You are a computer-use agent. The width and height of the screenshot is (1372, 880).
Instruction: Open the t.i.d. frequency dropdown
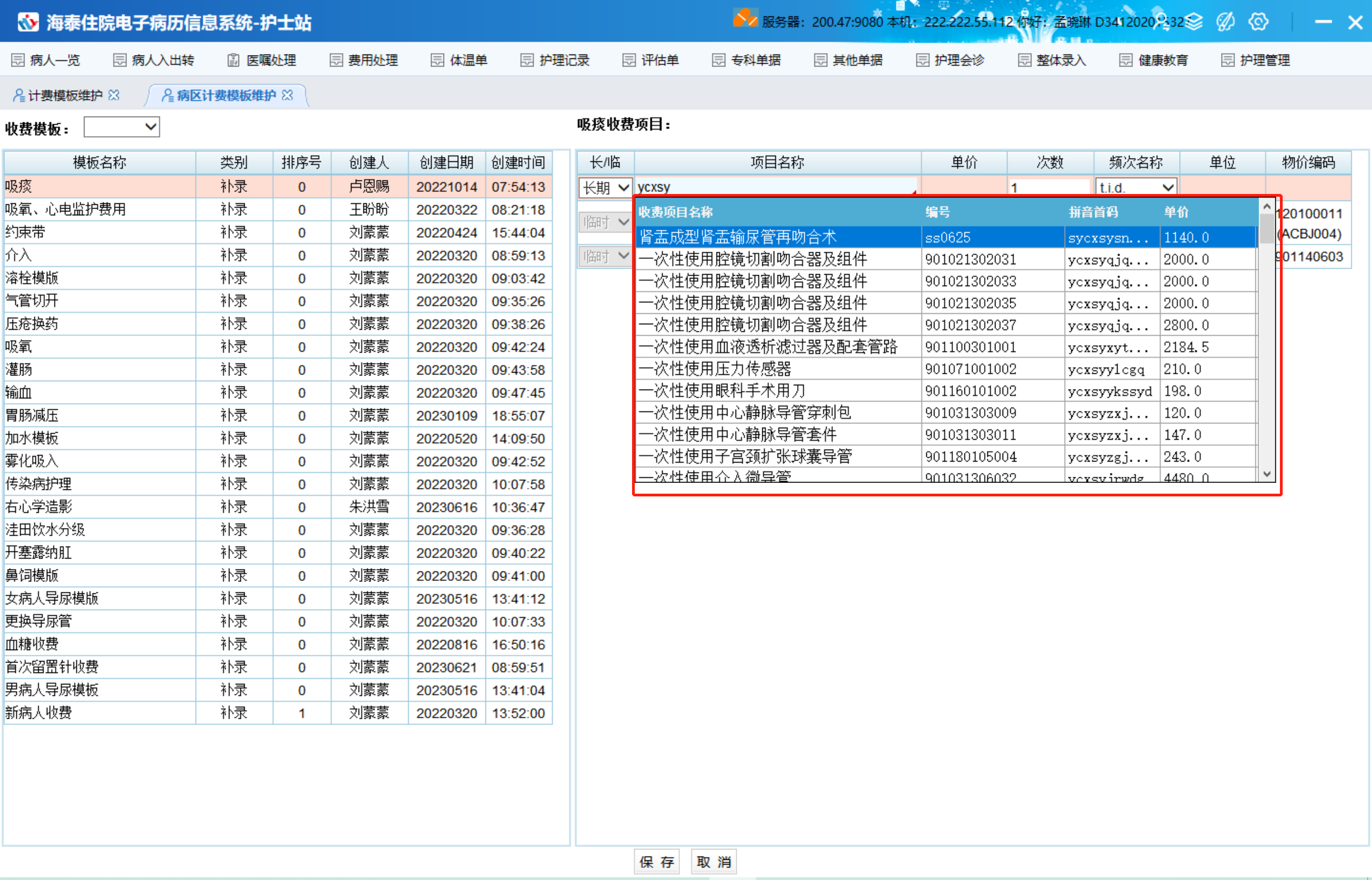point(1168,187)
